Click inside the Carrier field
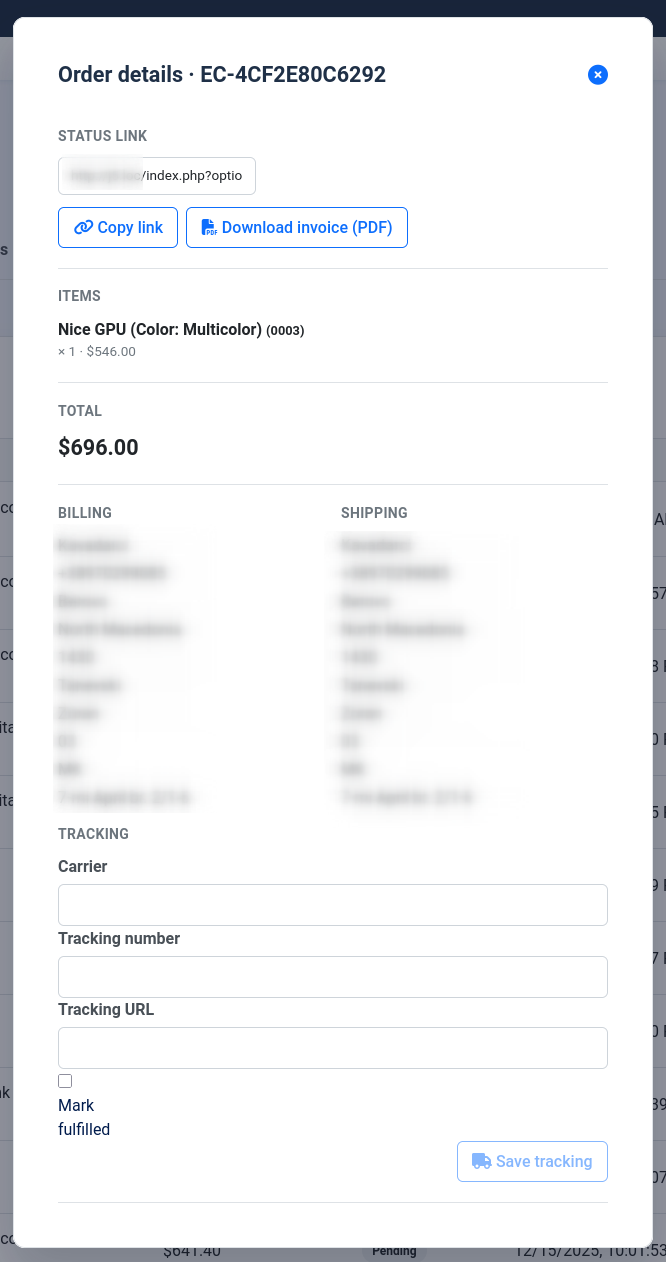This screenshot has width=666, height=1262. tap(333, 905)
